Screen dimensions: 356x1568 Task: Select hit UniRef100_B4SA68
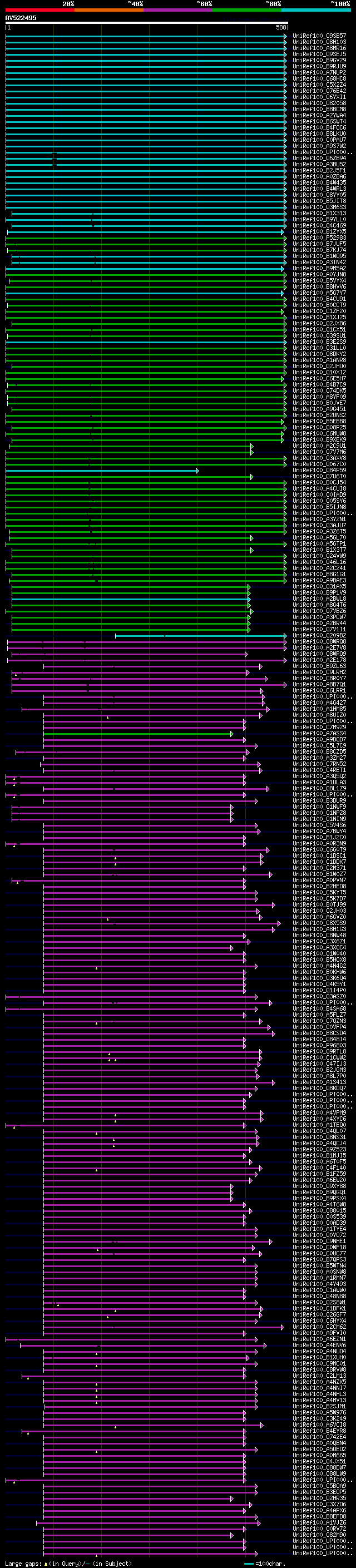(x=319, y=1008)
